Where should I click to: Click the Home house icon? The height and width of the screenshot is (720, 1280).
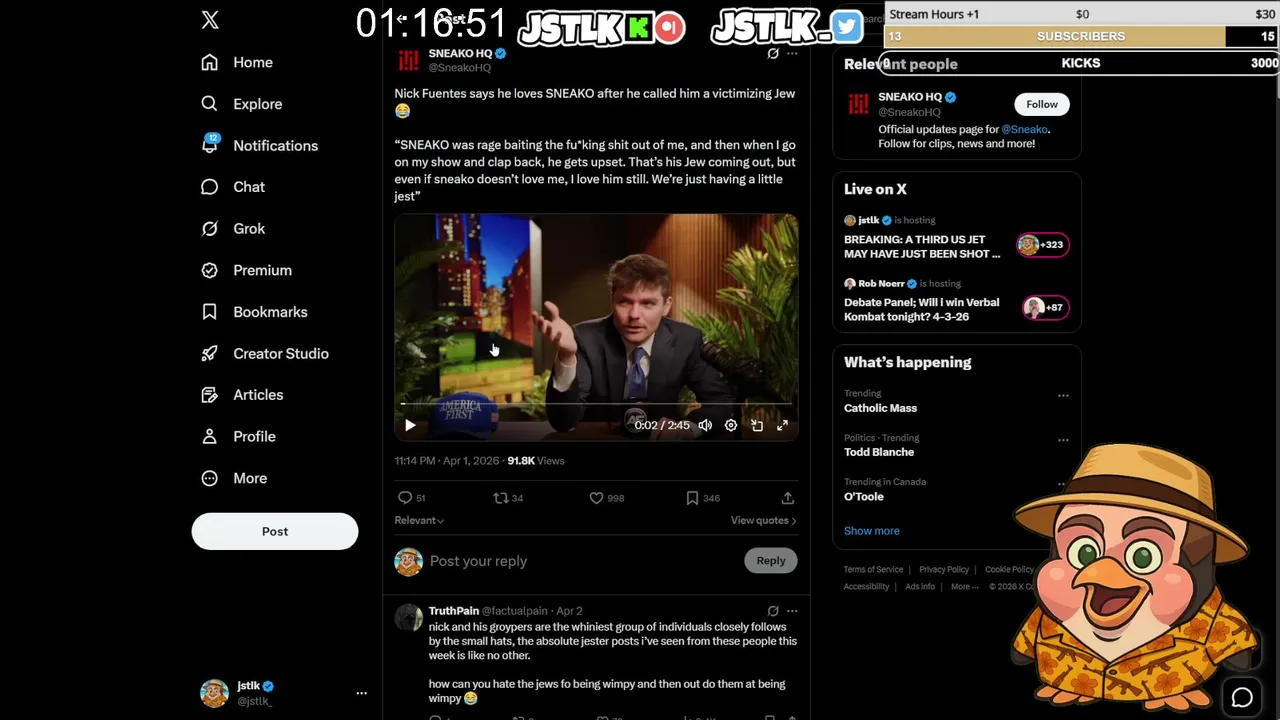click(209, 62)
